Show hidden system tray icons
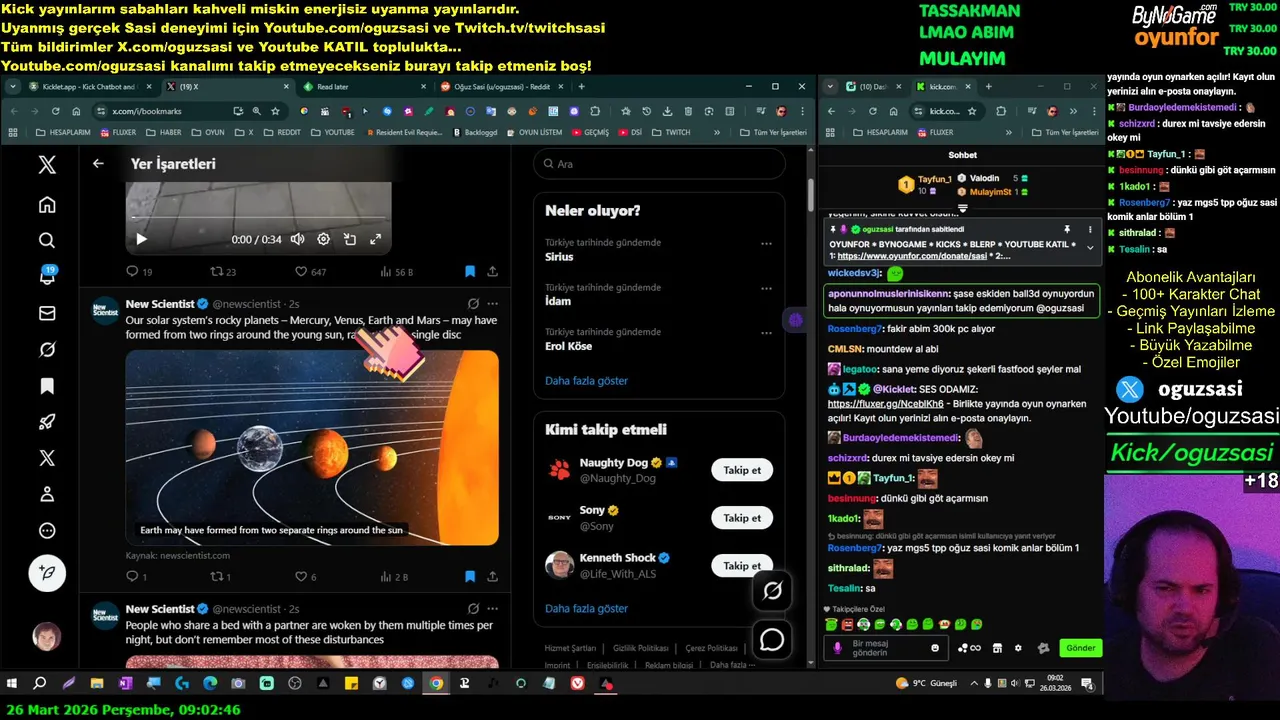 [x=975, y=684]
